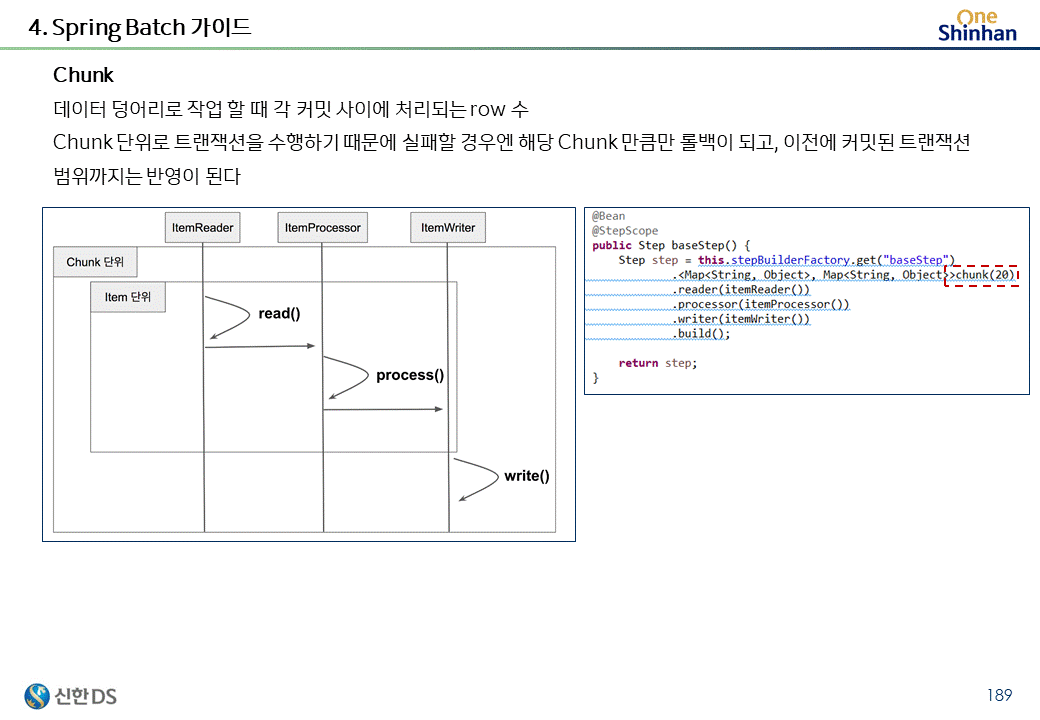Click the ItemWriter box in diagram

(448, 227)
